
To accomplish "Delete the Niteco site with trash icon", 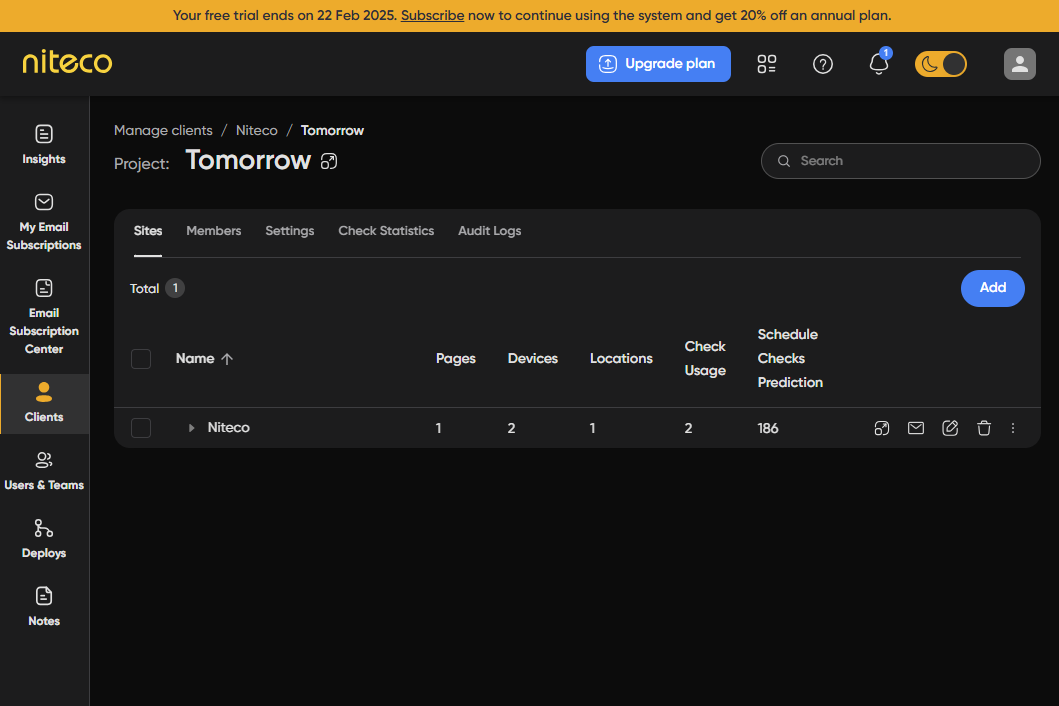I will point(984,428).
